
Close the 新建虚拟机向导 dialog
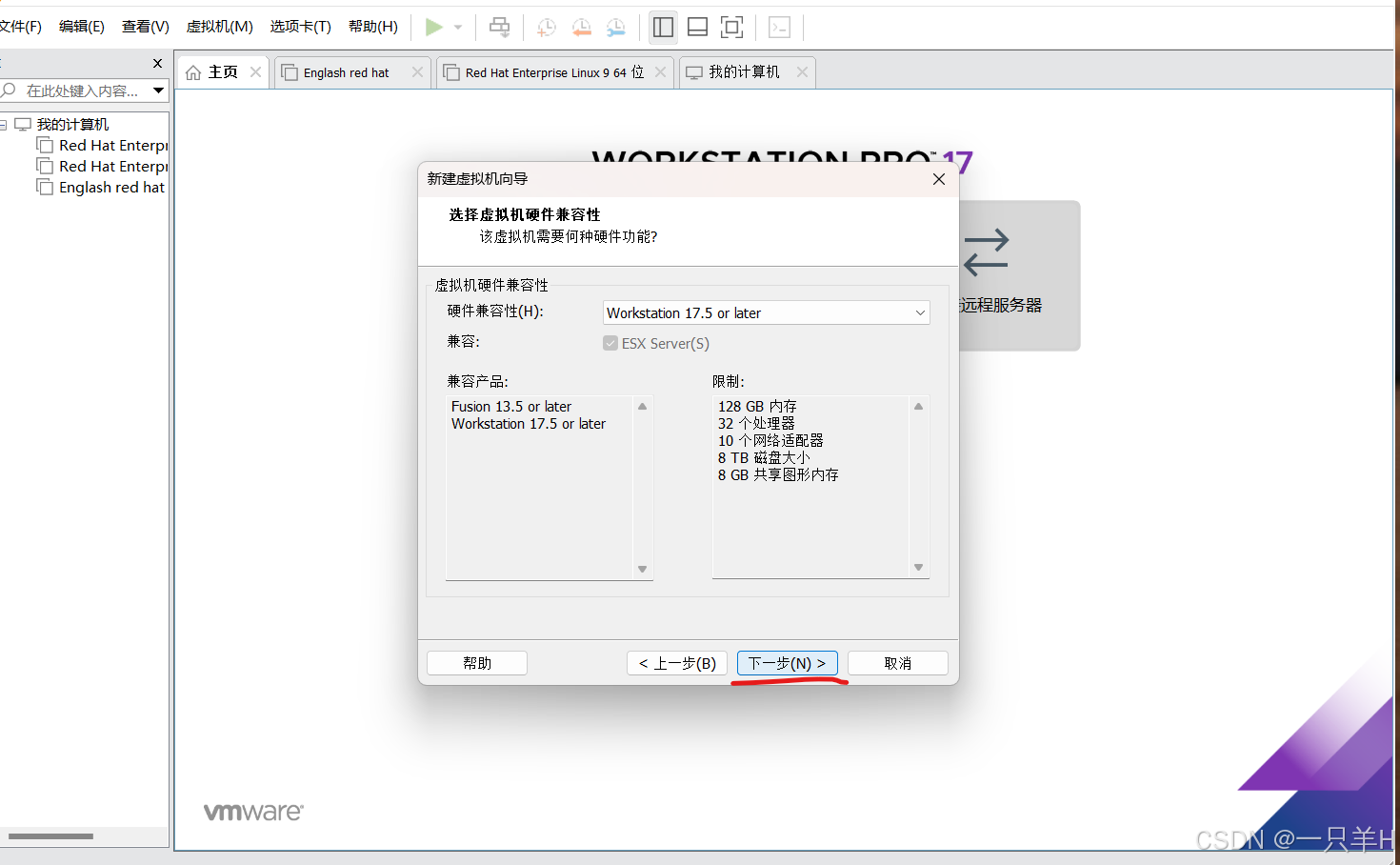[x=938, y=179]
